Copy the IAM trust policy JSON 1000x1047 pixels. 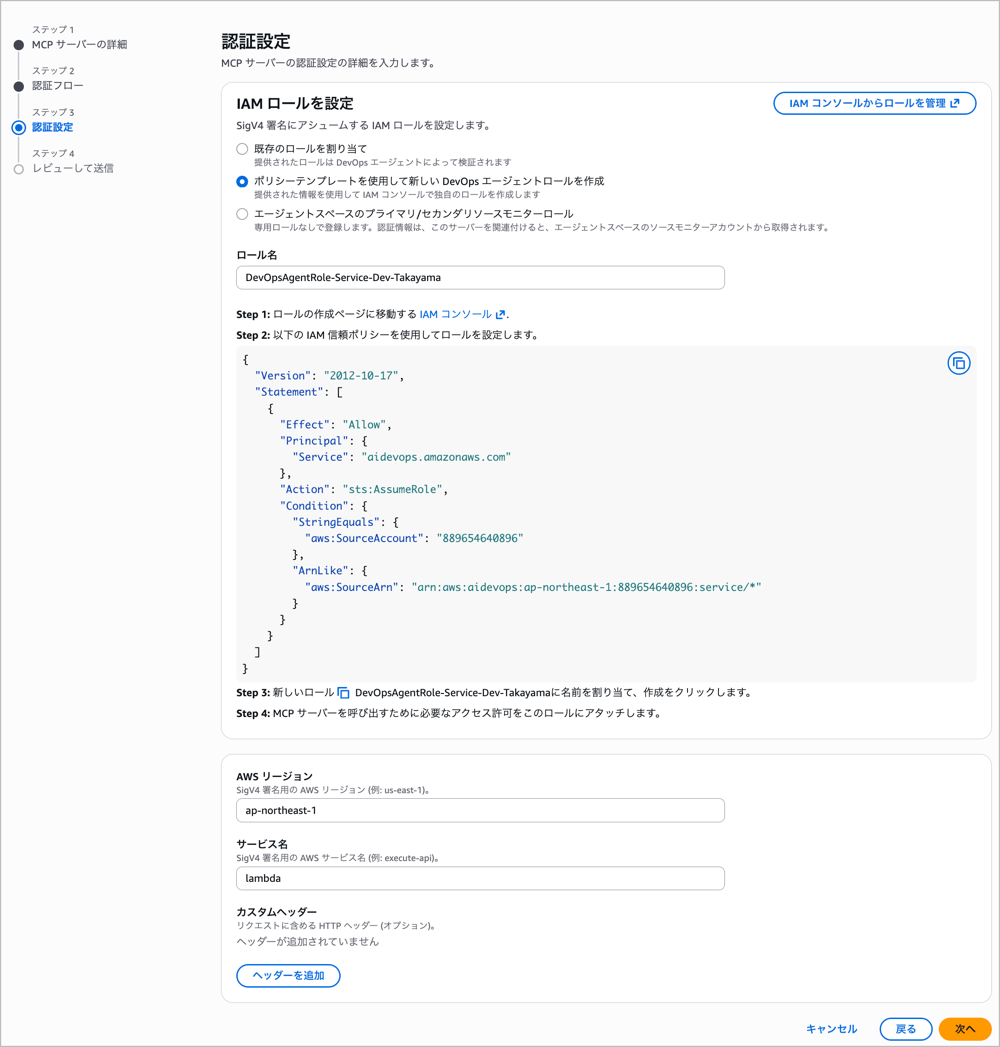point(959,363)
